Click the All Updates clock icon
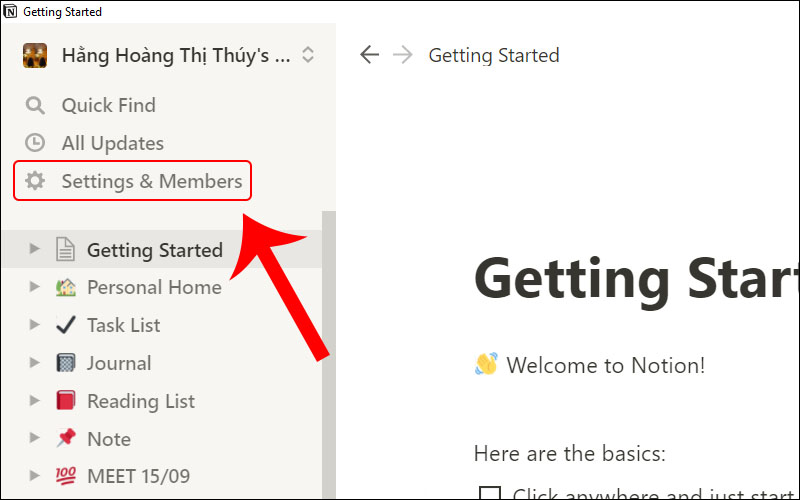 point(35,143)
